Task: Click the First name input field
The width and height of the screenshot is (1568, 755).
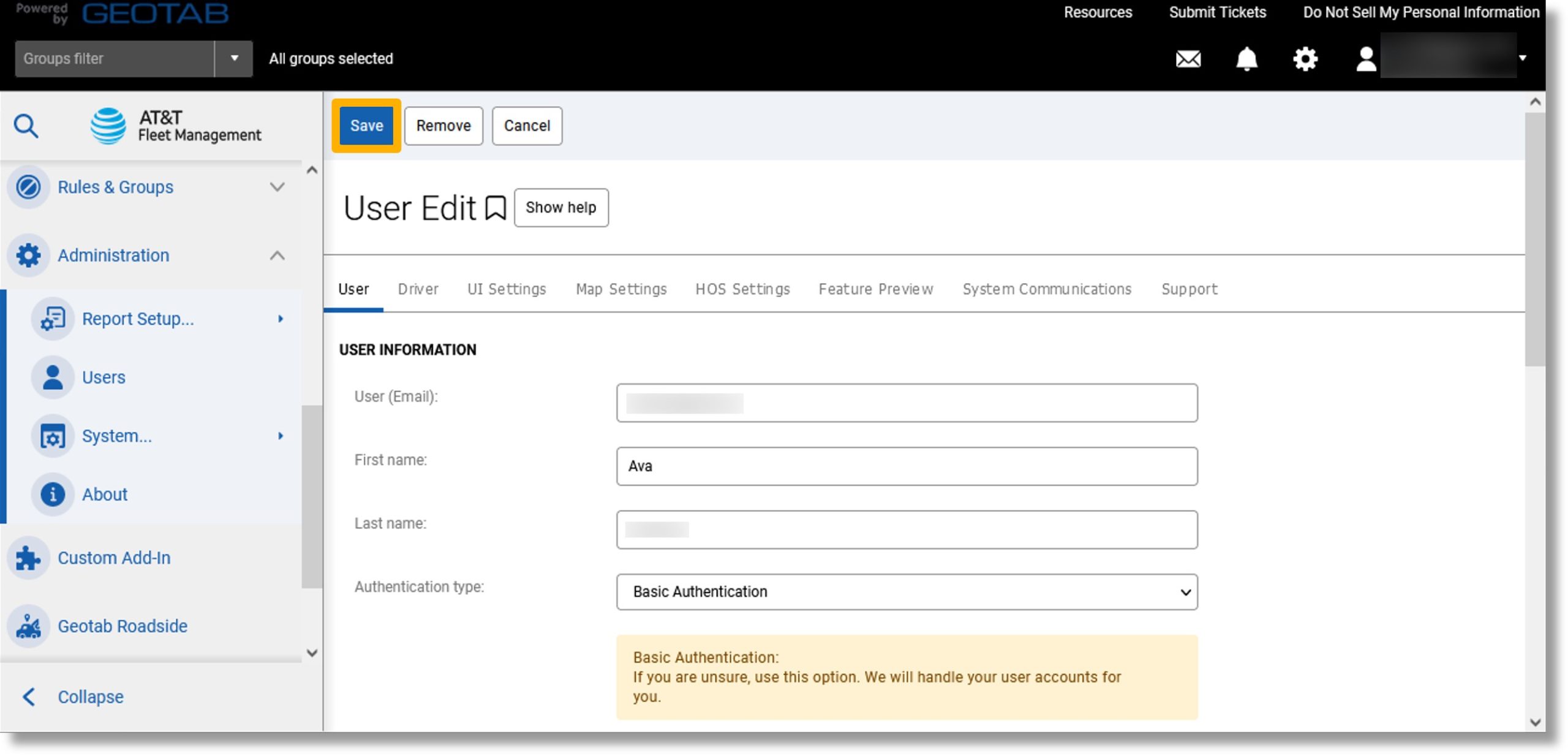Action: 906,466
